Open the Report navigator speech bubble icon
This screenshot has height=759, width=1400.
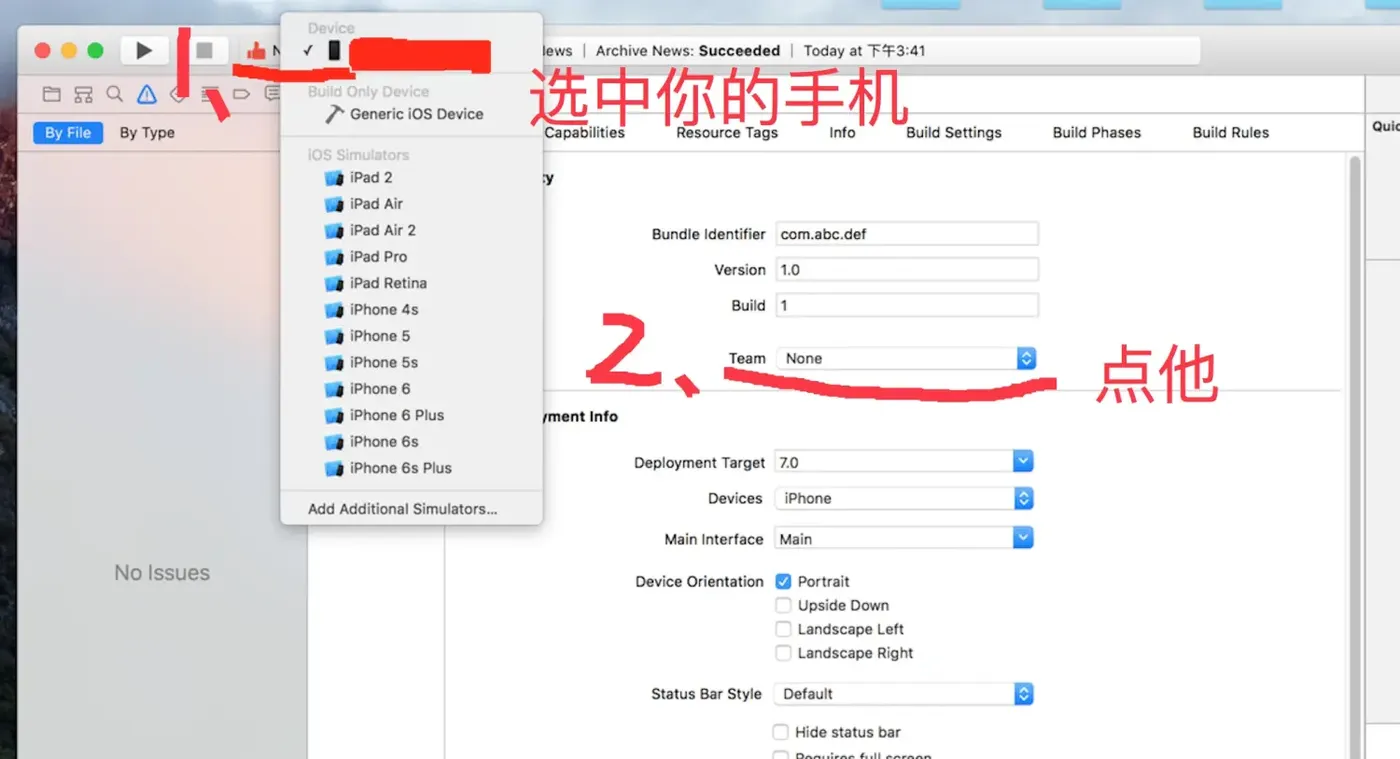(272, 94)
